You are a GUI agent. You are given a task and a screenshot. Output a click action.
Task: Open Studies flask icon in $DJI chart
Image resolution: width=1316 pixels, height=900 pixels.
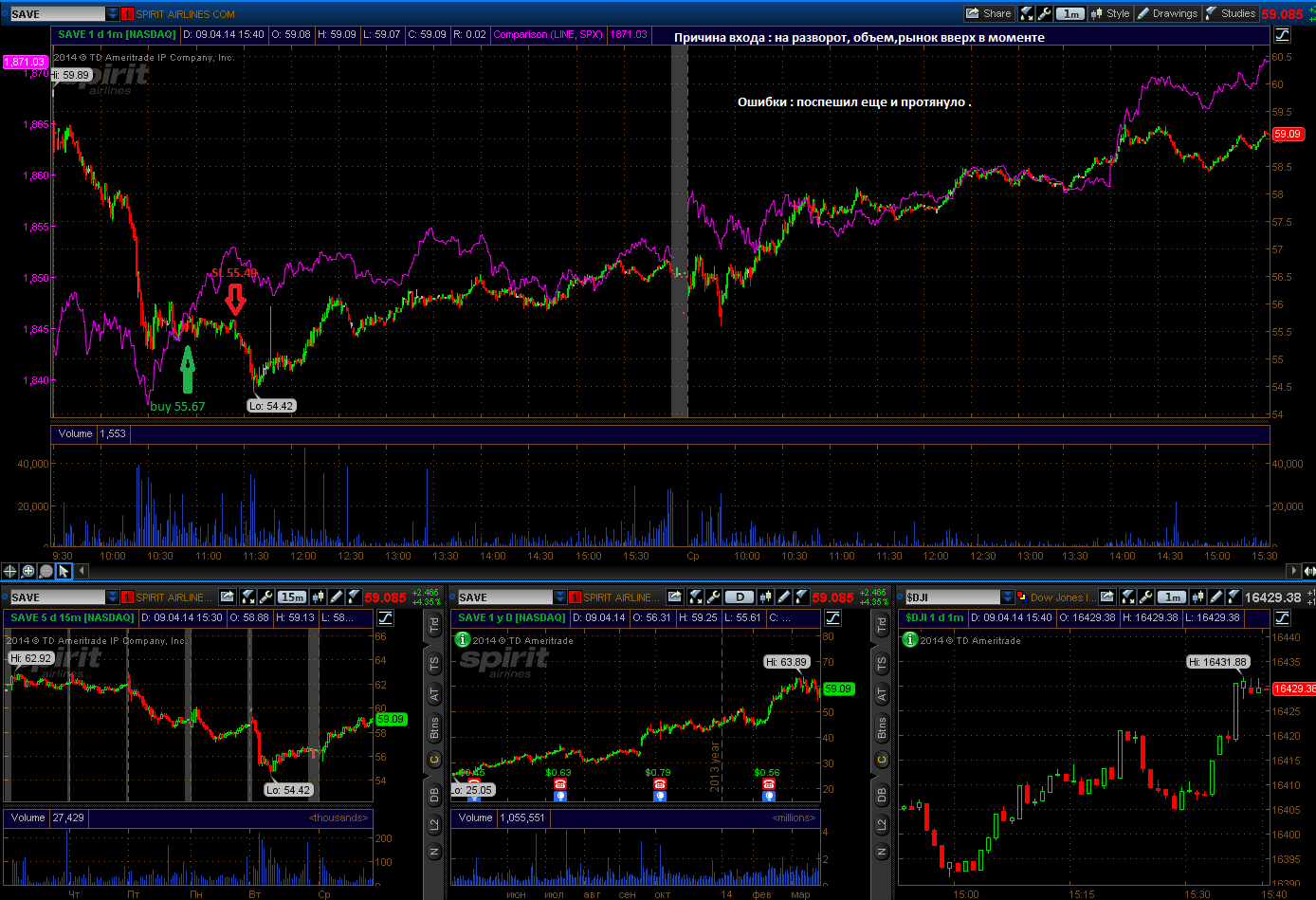click(x=1234, y=597)
